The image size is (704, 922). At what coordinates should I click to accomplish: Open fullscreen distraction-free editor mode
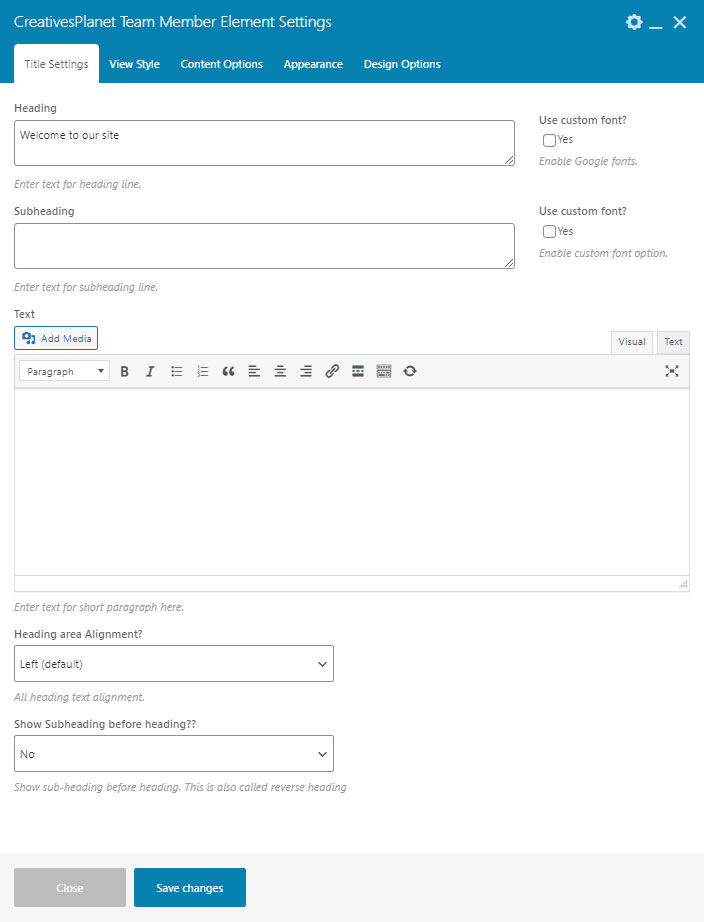tap(672, 371)
